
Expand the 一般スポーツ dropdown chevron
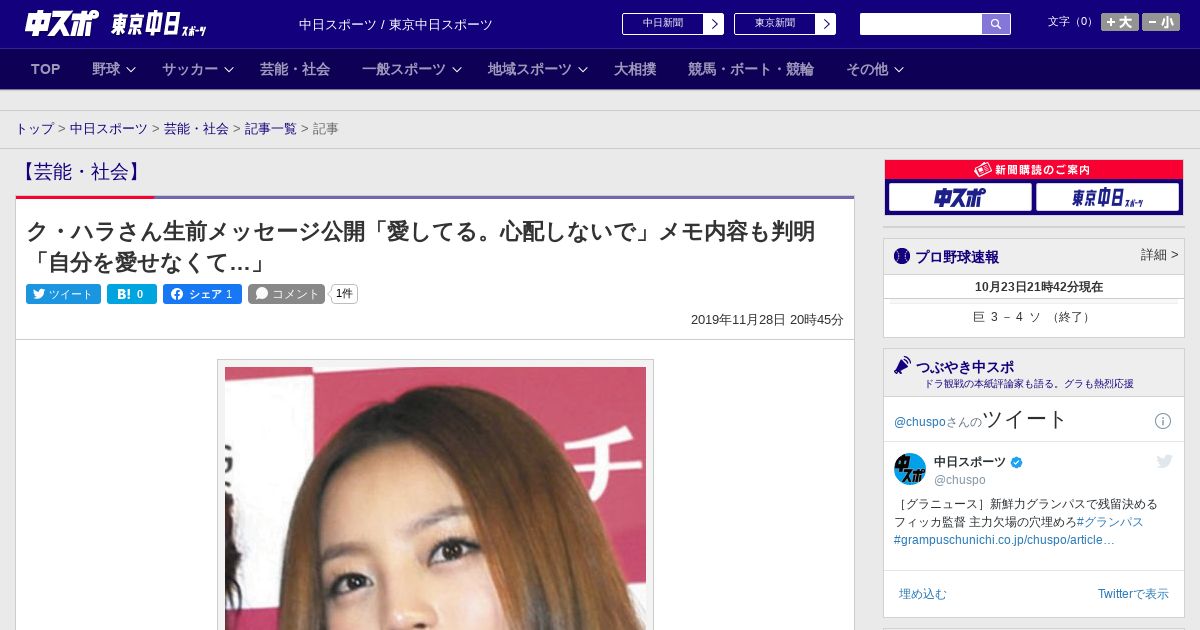[x=457, y=70]
